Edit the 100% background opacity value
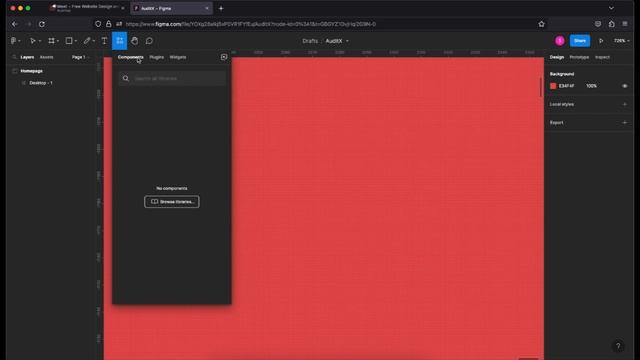This screenshot has height=360, width=640. click(591, 86)
